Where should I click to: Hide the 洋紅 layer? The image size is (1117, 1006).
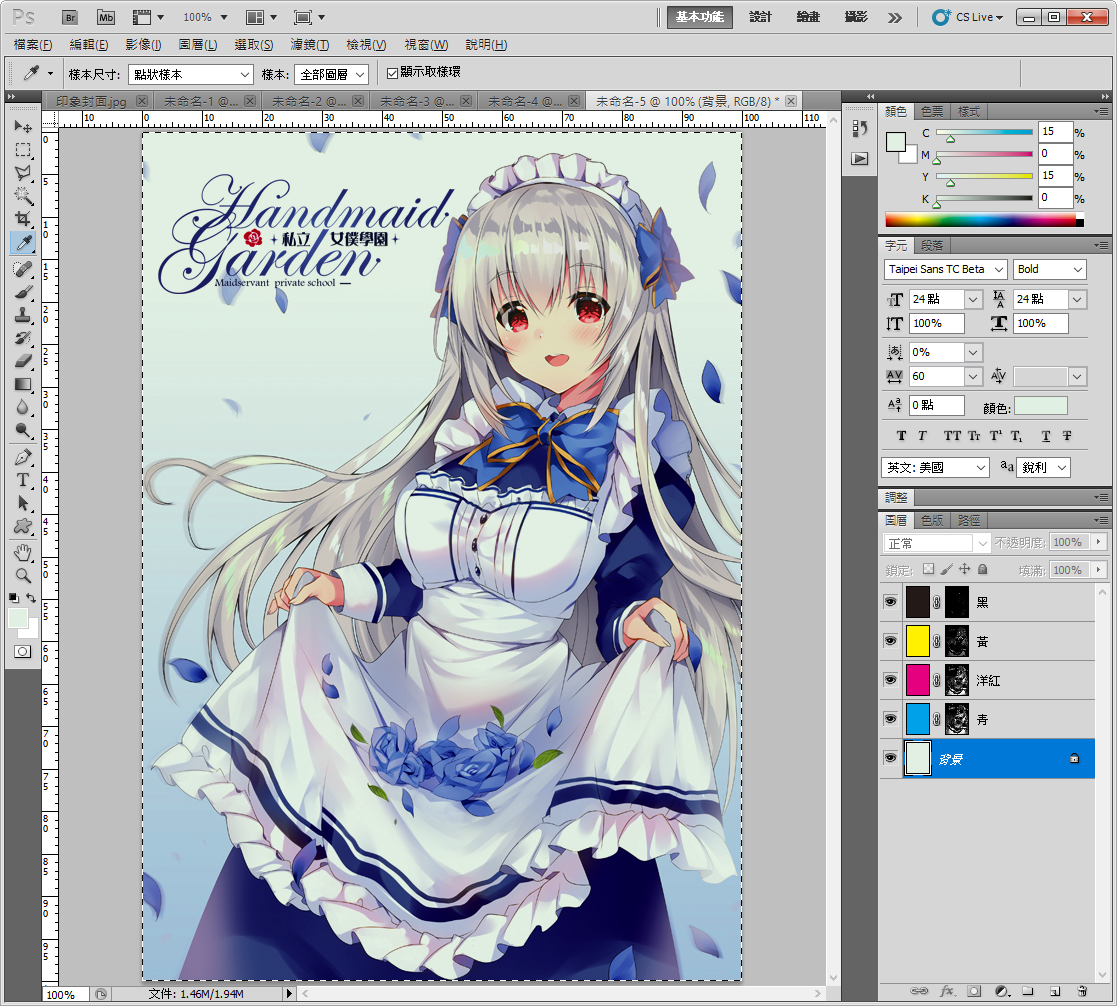[890, 680]
